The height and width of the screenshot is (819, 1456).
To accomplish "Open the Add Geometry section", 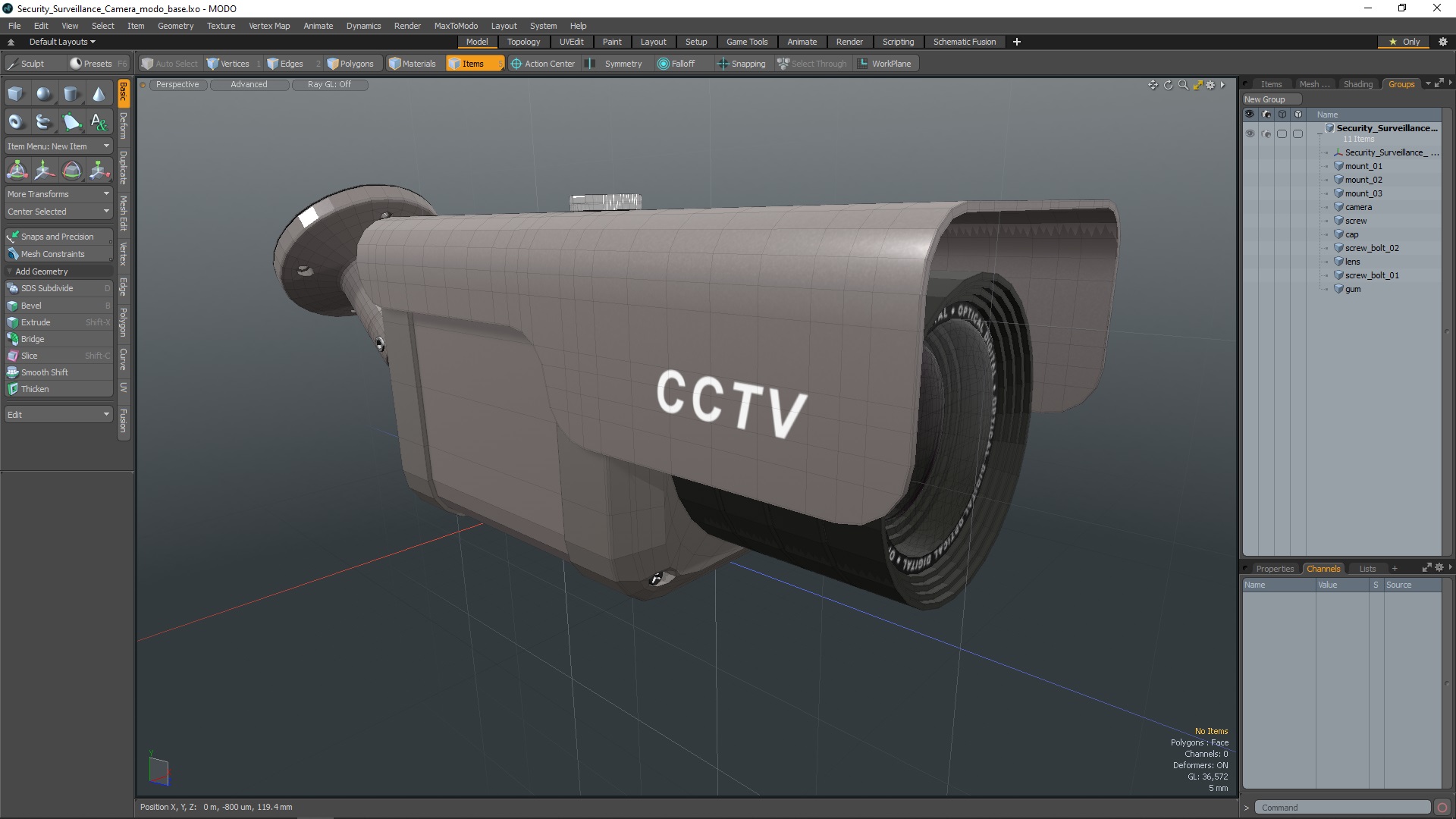I will click(41, 271).
